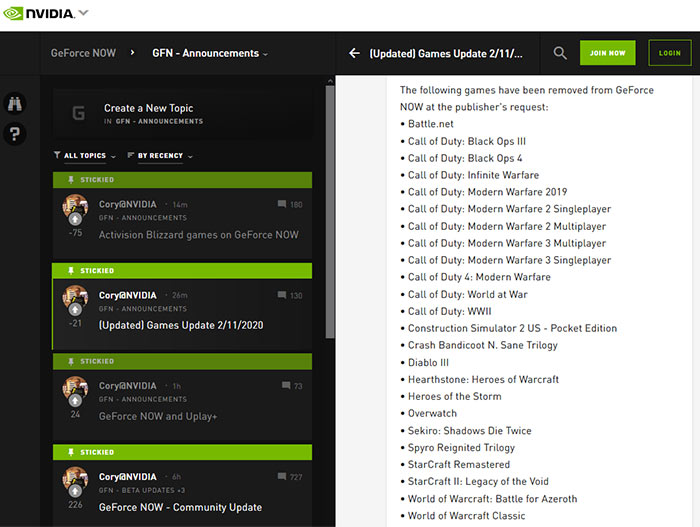Click Cory@NVIDIA avatar in Uplay+ post
700x527 pixels.
point(75,388)
